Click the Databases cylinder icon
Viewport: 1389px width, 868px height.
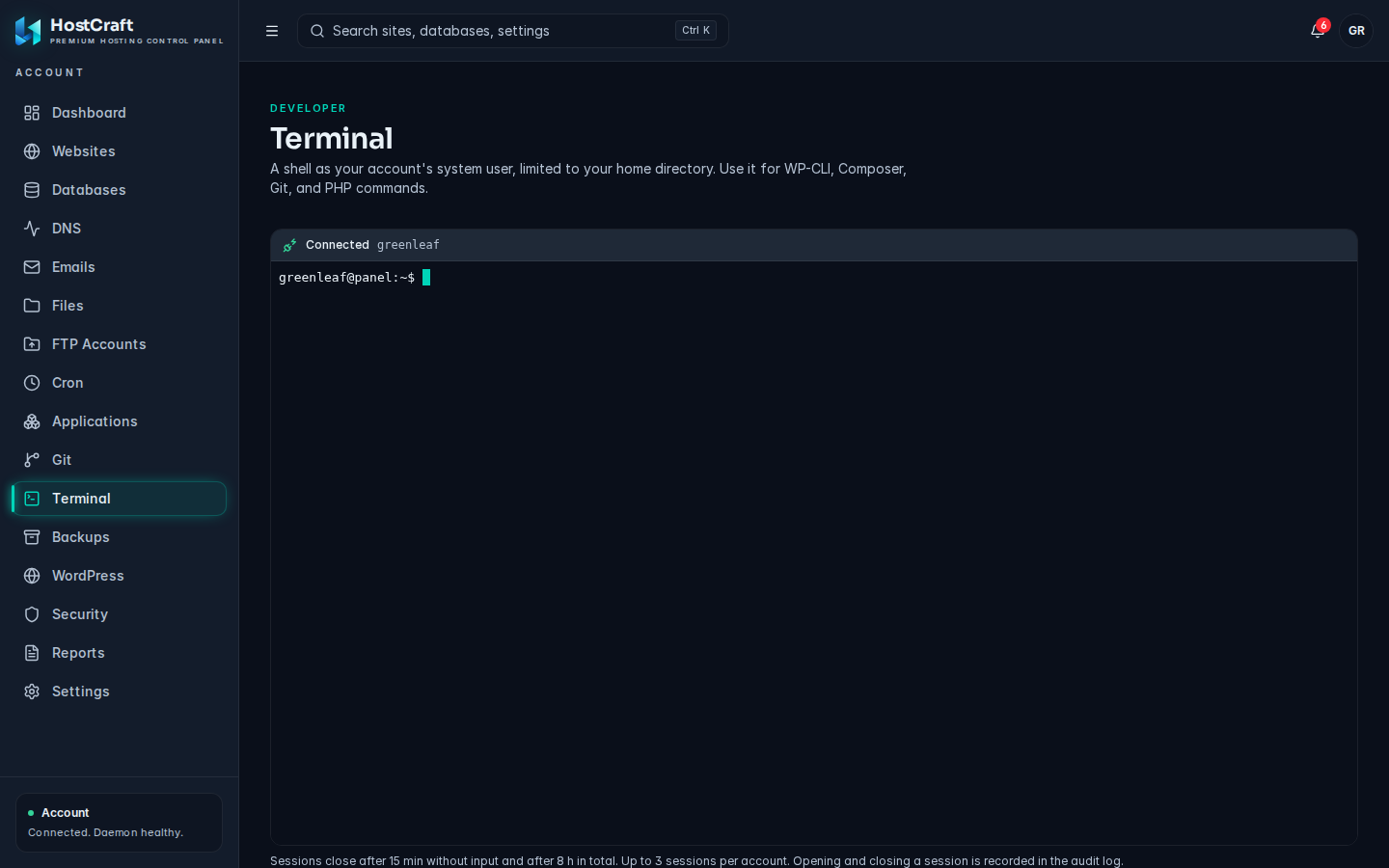click(32, 190)
